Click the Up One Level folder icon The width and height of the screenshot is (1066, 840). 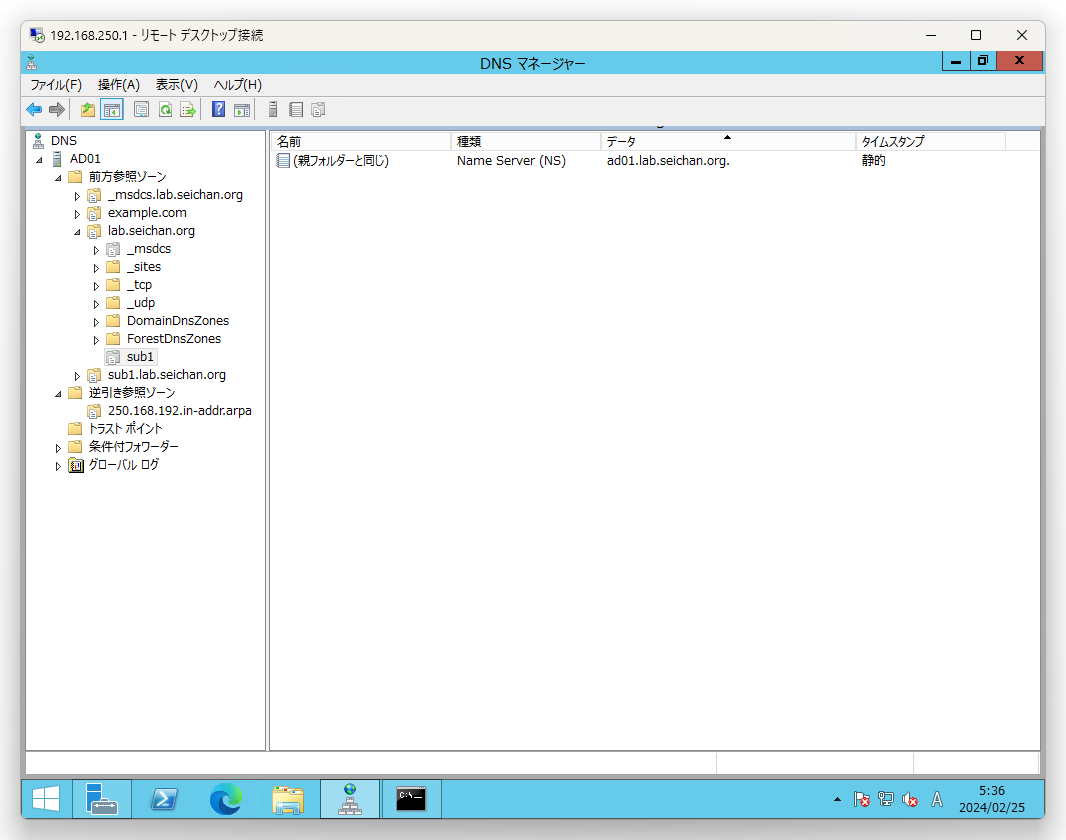pyautogui.click(x=88, y=110)
